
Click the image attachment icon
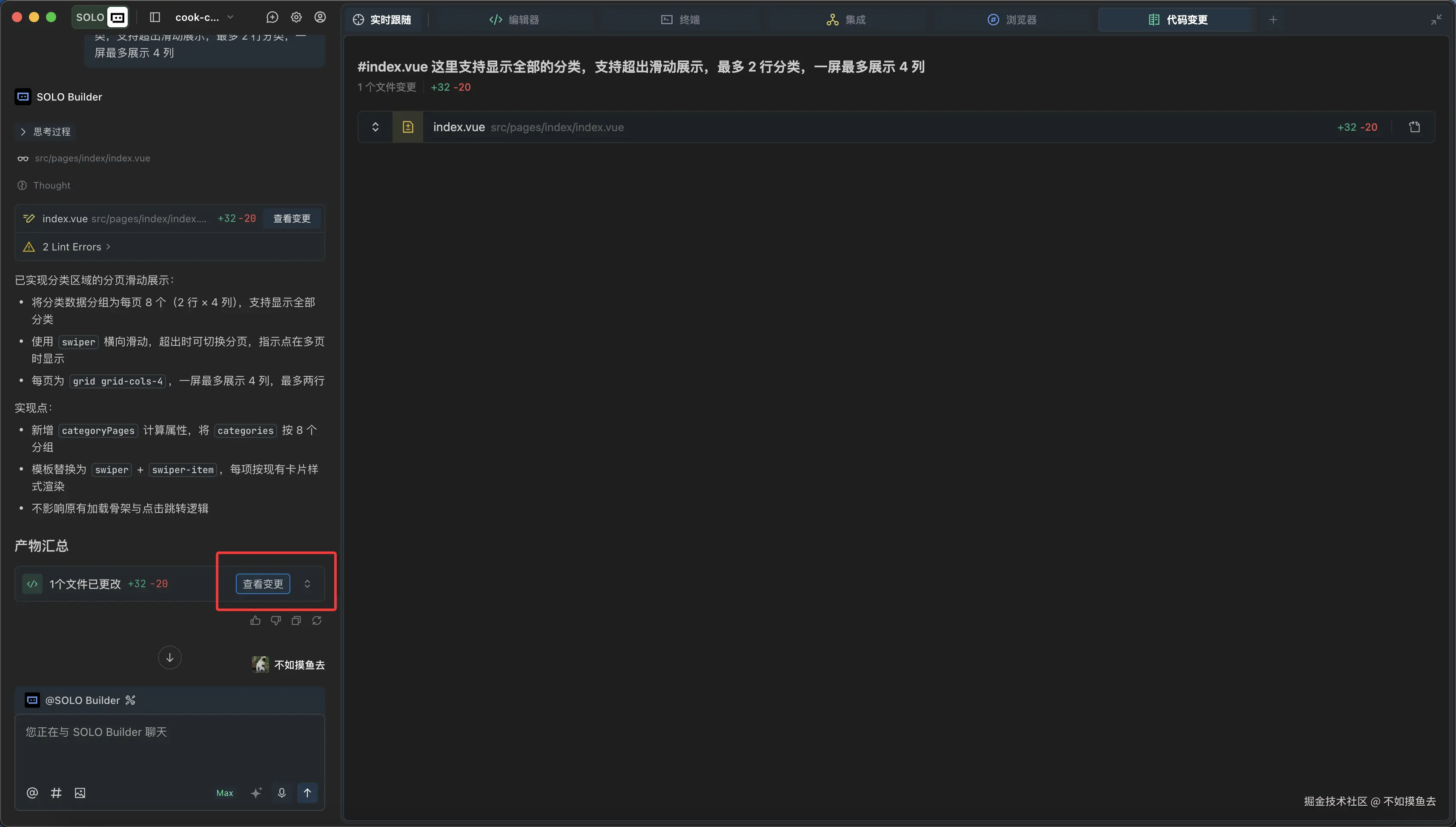point(80,793)
